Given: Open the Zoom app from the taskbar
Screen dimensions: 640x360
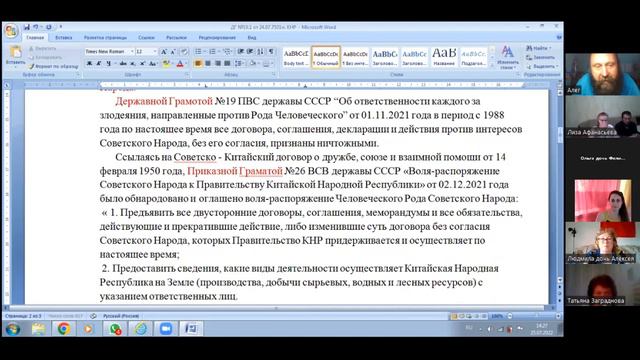Looking at the screenshot, I should (166, 329).
